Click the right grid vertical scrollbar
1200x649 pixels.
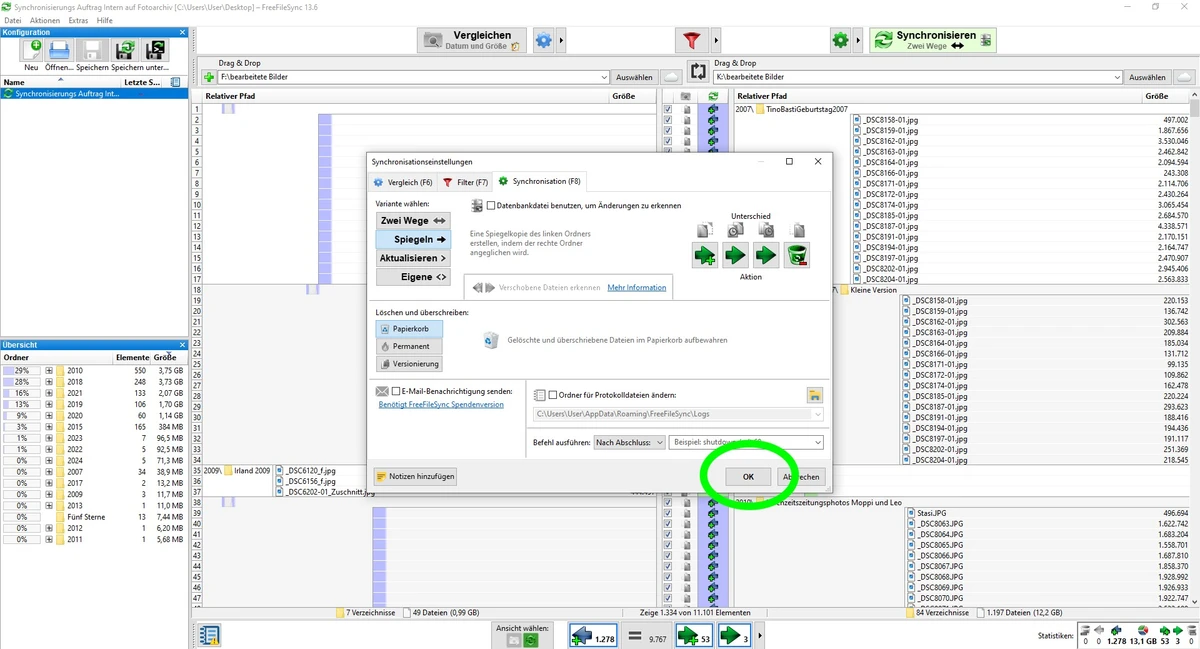point(1195,350)
